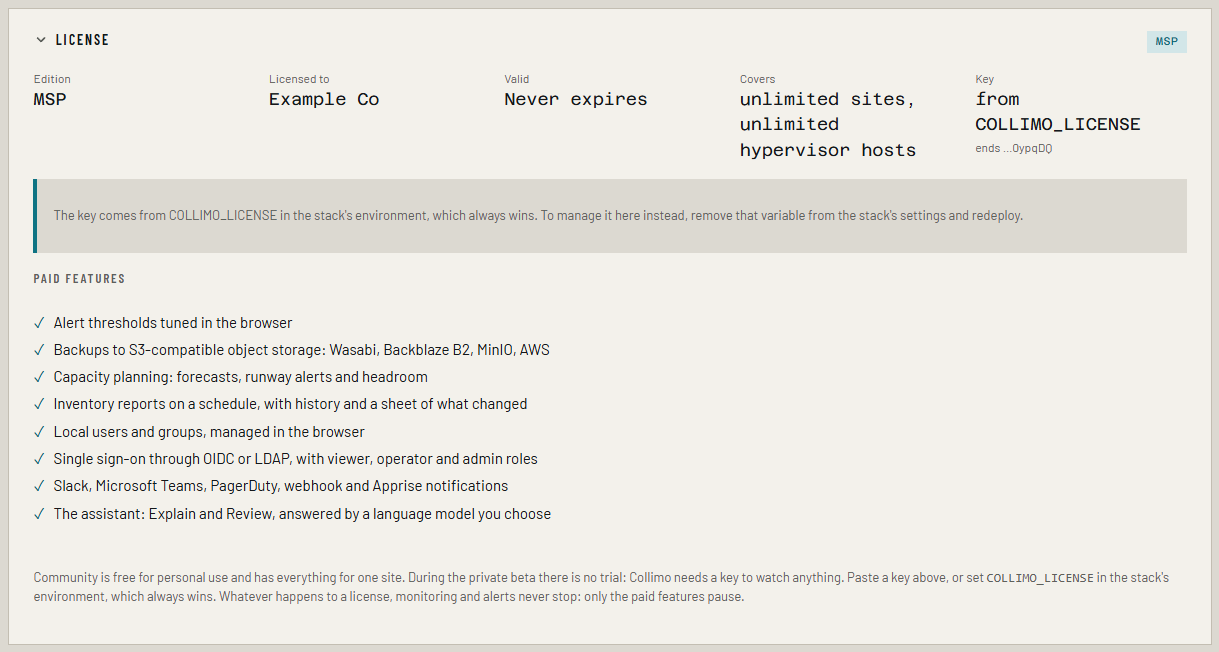Select the Example Co licensee text
The width and height of the screenshot is (1219, 652).
tap(324, 99)
